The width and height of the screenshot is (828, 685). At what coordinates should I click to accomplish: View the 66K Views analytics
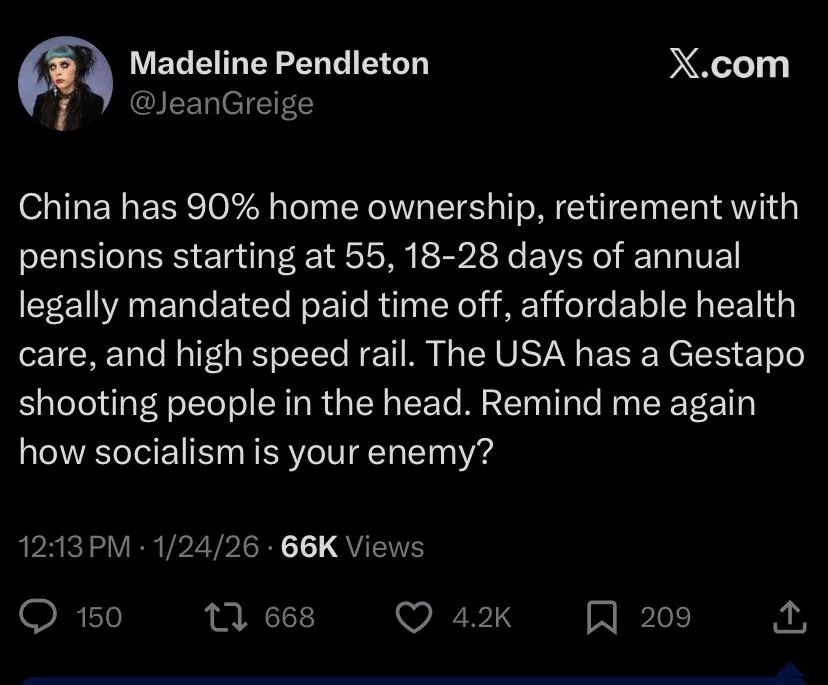[x=353, y=547]
